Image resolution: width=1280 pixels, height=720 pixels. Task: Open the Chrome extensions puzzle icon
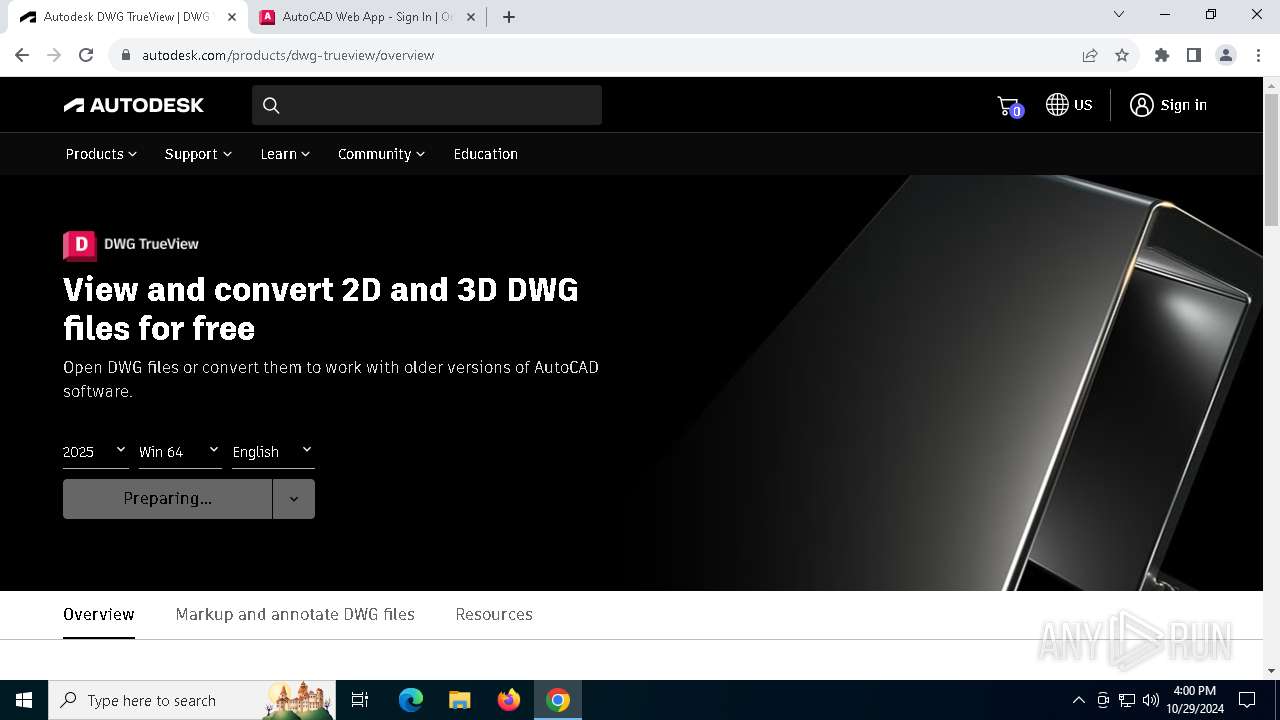[x=1162, y=55]
